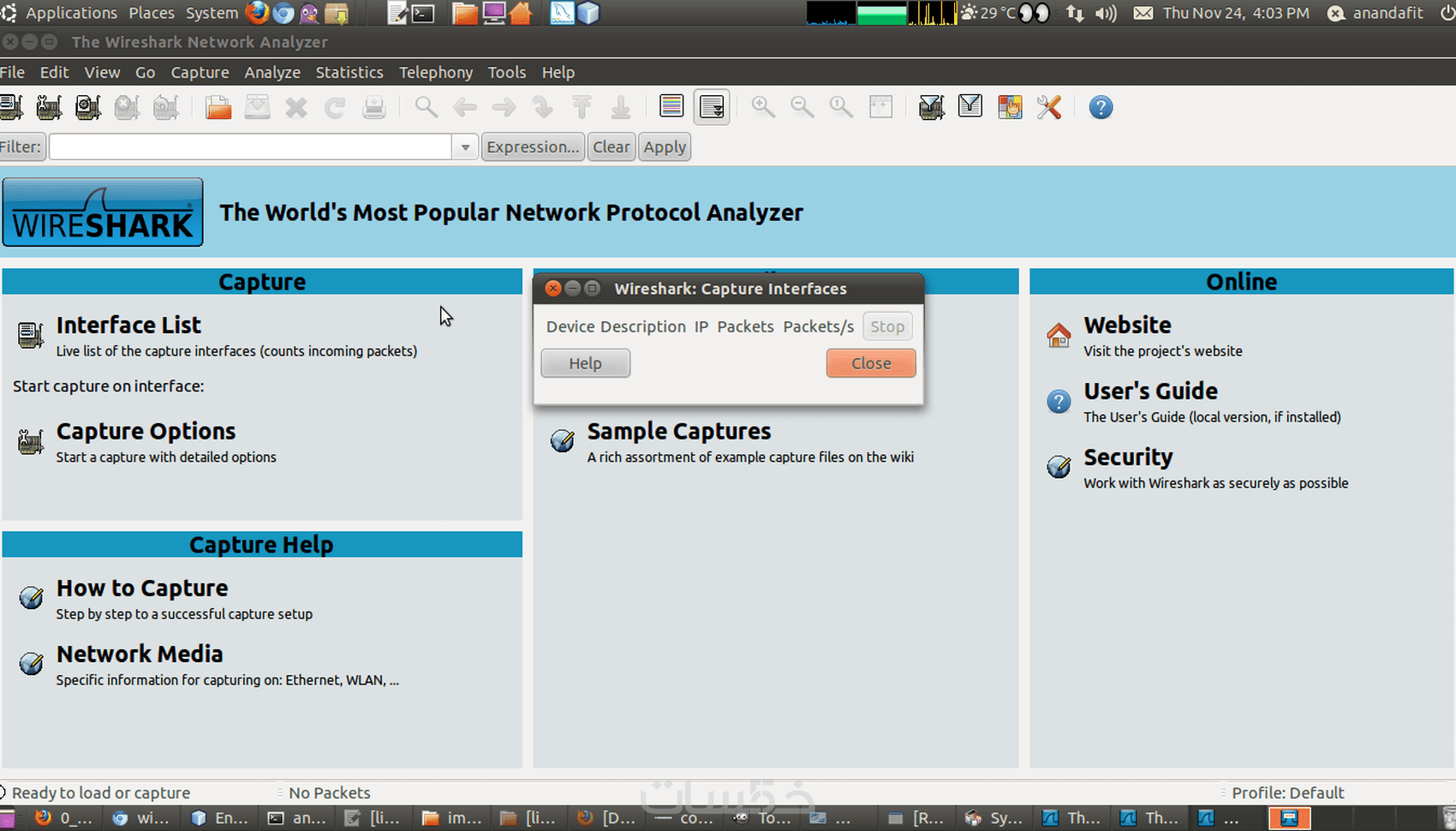This screenshot has width=1456, height=831.
Task: Open the Security link
Action: [x=1128, y=457]
